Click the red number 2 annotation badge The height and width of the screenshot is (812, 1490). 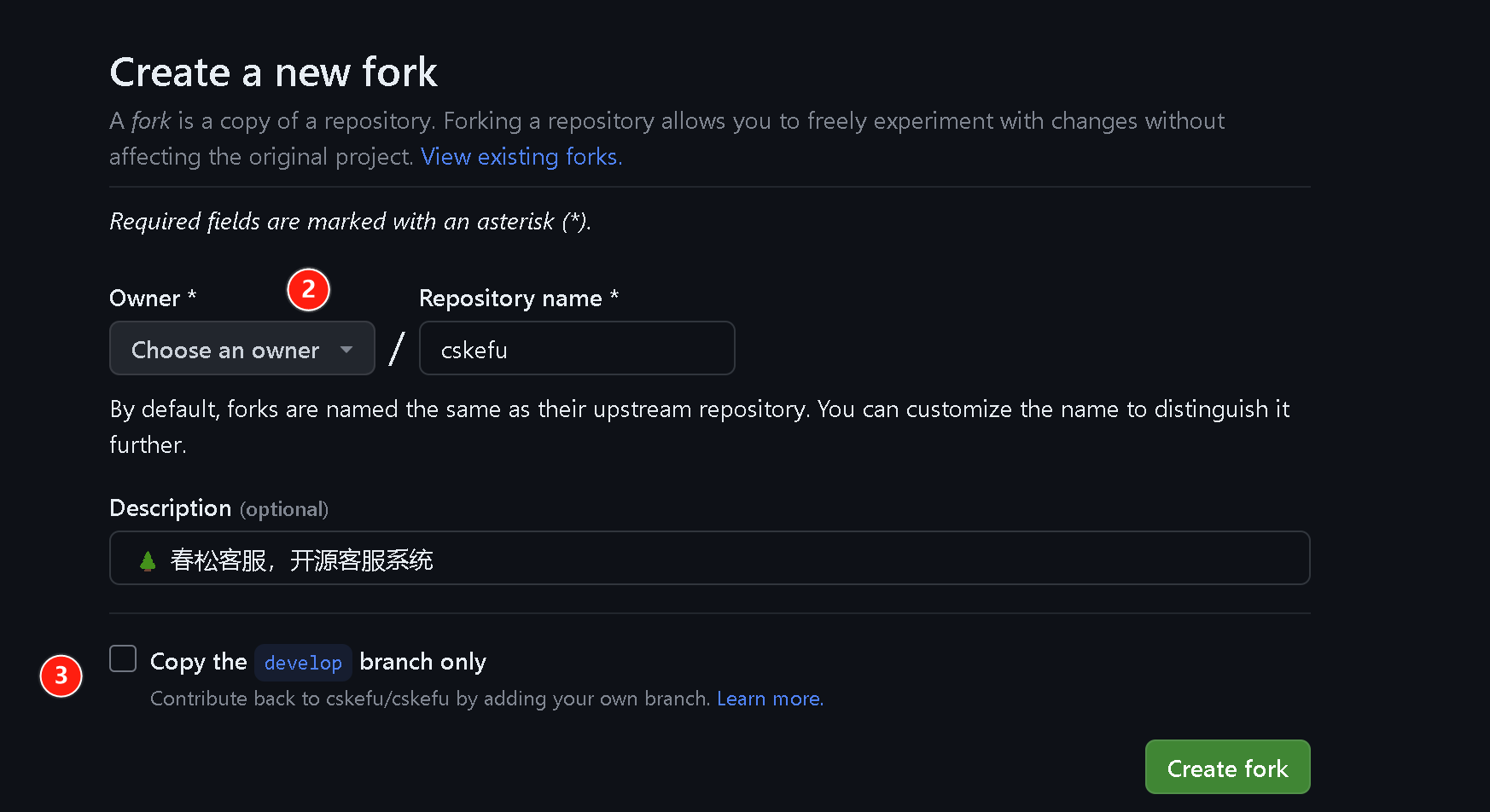(x=308, y=290)
